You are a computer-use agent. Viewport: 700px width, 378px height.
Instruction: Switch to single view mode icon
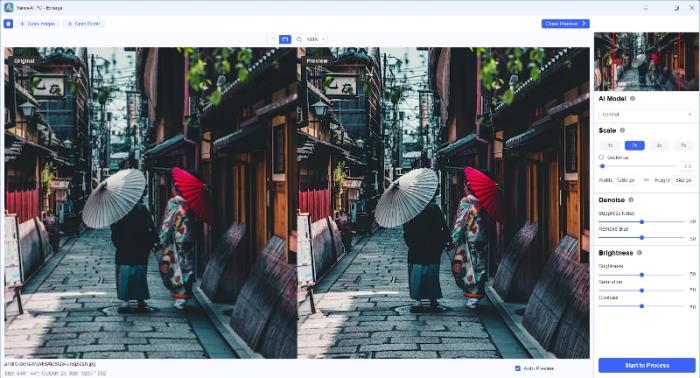click(x=273, y=39)
